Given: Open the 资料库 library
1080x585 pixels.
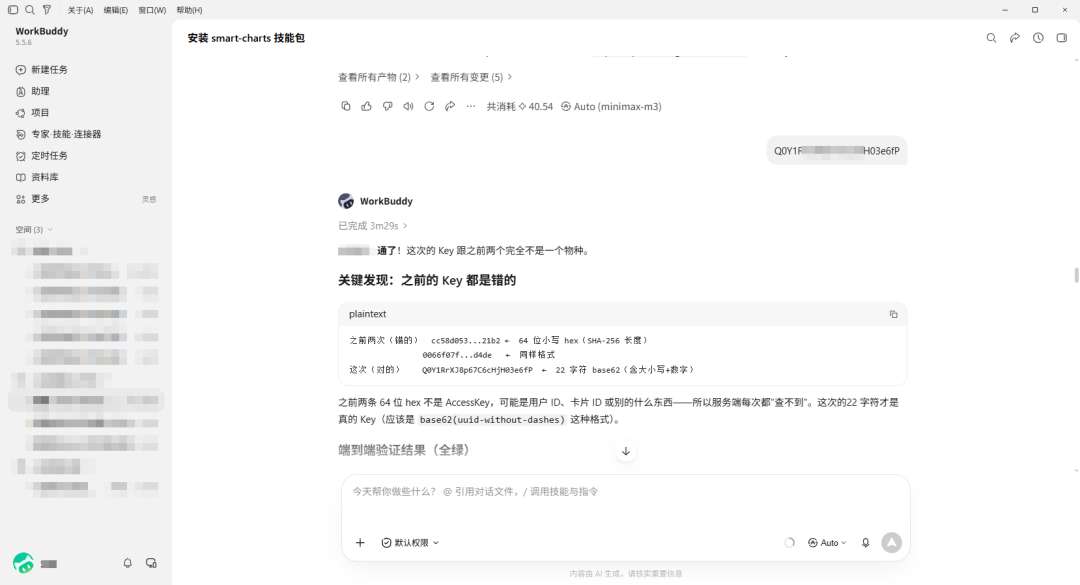Looking at the screenshot, I should (x=85, y=177).
